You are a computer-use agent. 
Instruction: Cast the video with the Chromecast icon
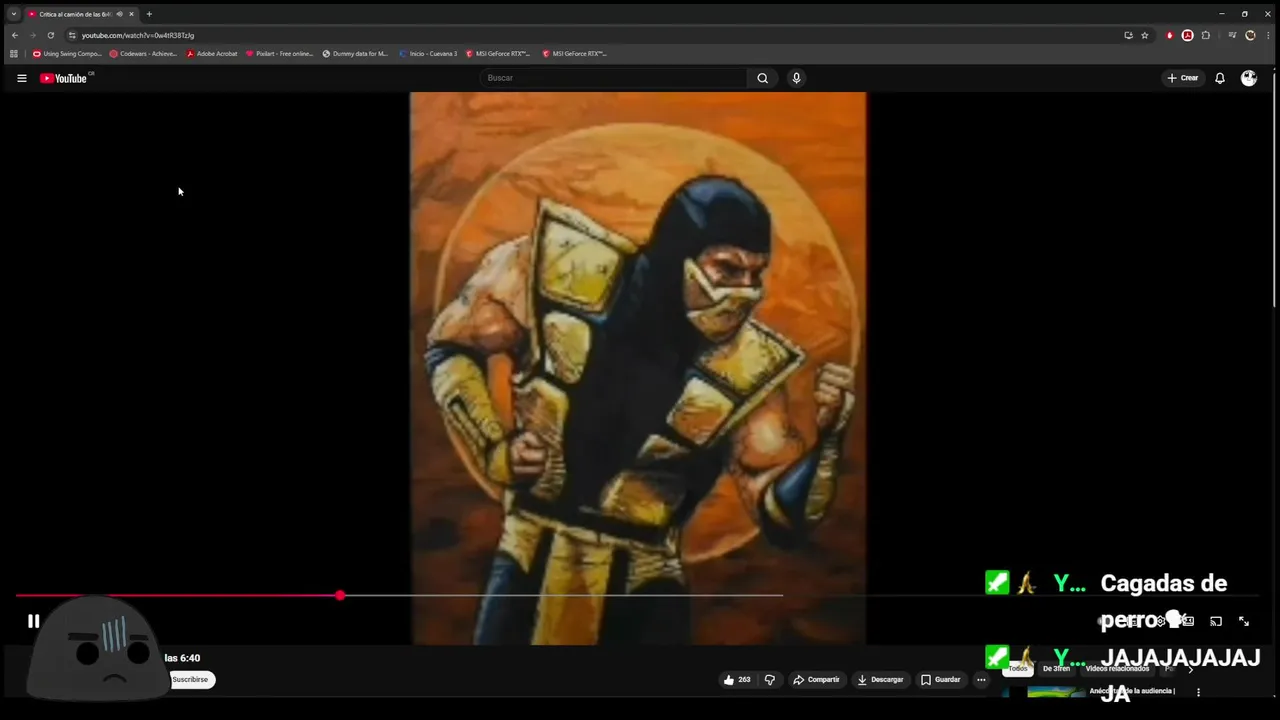[x=1216, y=621]
